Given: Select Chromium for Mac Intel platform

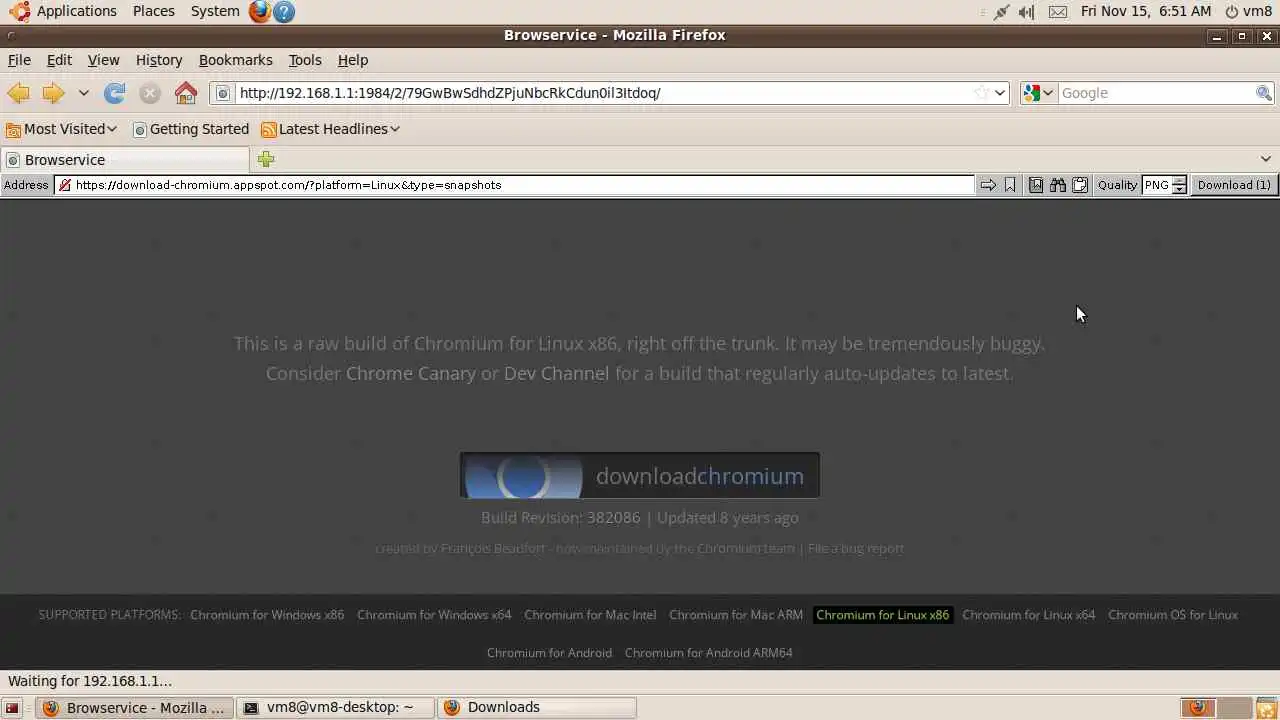Looking at the screenshot, I should pyautogui.click(x=590, y=615).
